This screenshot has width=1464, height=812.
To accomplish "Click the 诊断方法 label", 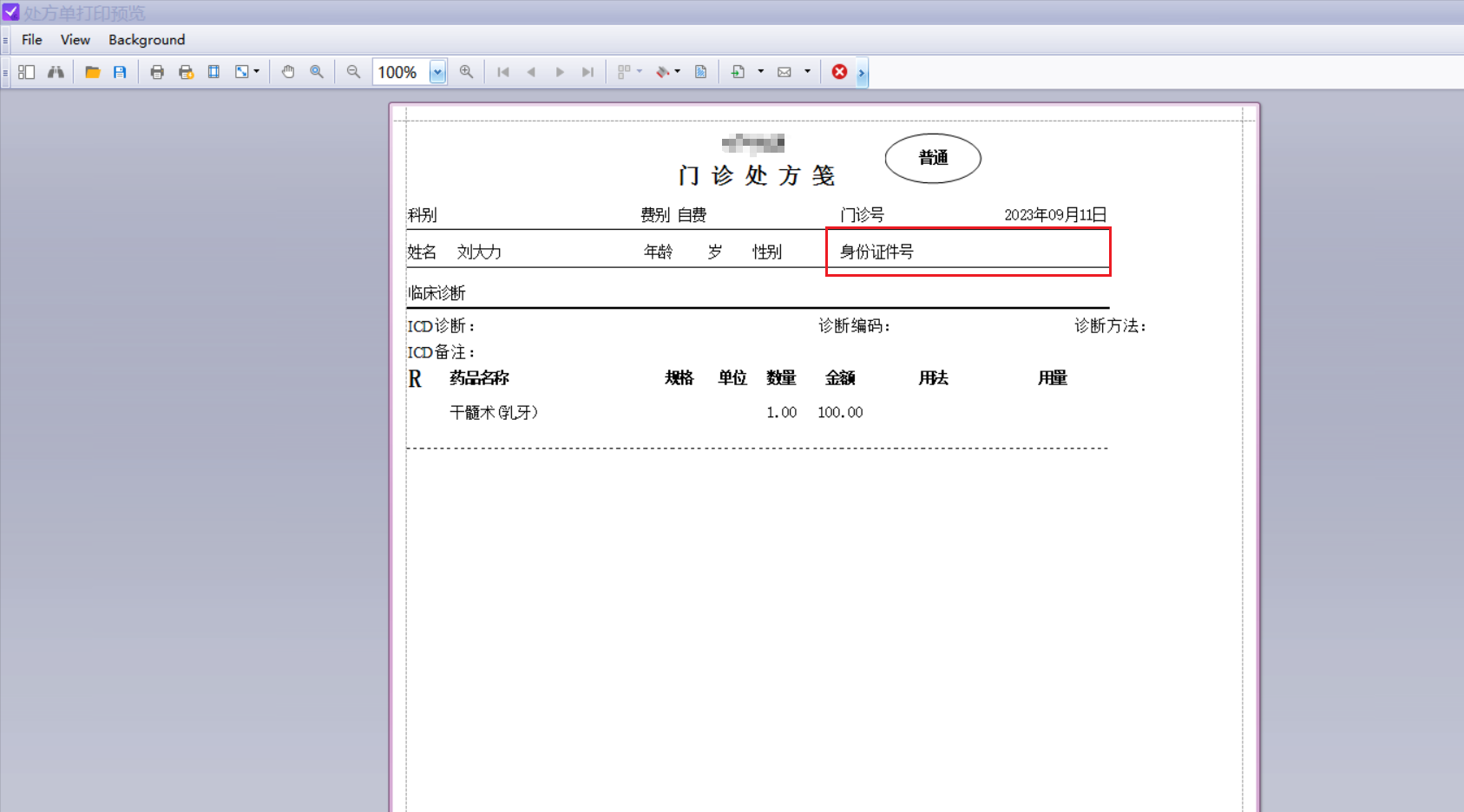I will tap(1110, 326).
